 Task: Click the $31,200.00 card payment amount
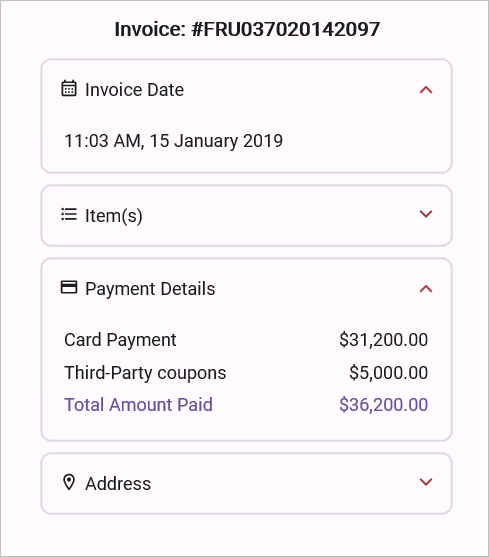click(384, 340)
